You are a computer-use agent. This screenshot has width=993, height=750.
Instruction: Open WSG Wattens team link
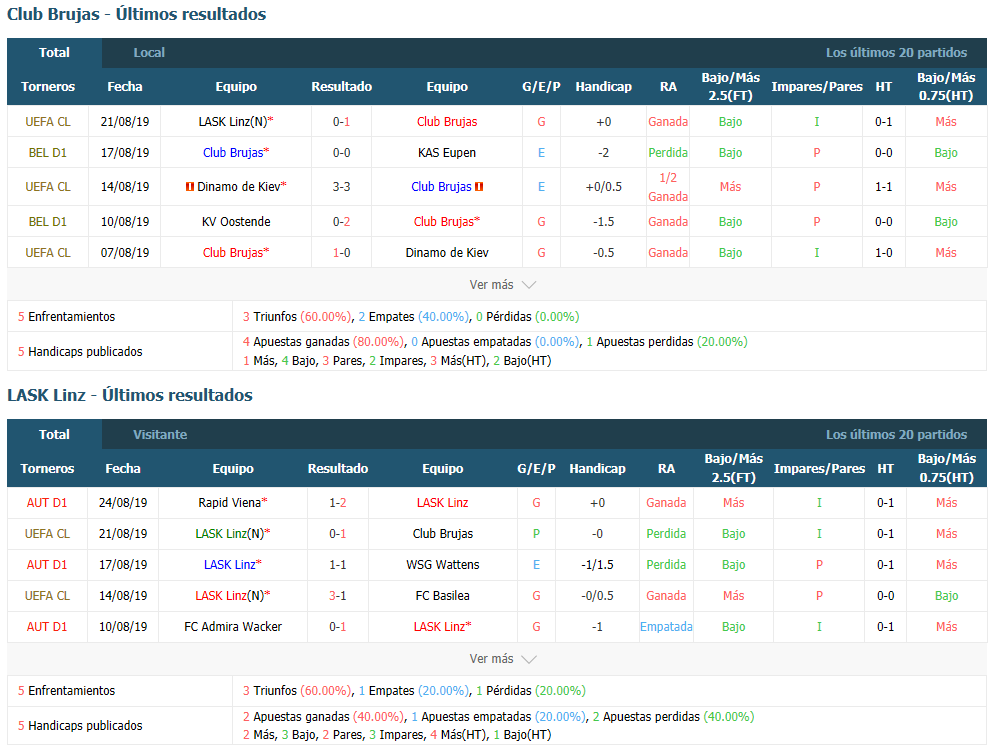[x=443, y=564]
